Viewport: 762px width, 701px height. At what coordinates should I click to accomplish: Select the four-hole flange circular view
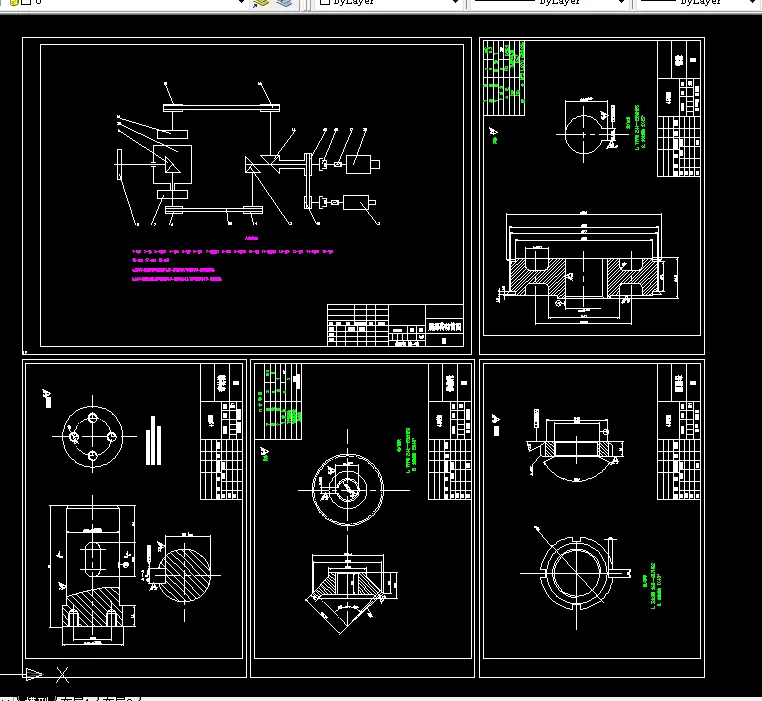click(93, 437)
